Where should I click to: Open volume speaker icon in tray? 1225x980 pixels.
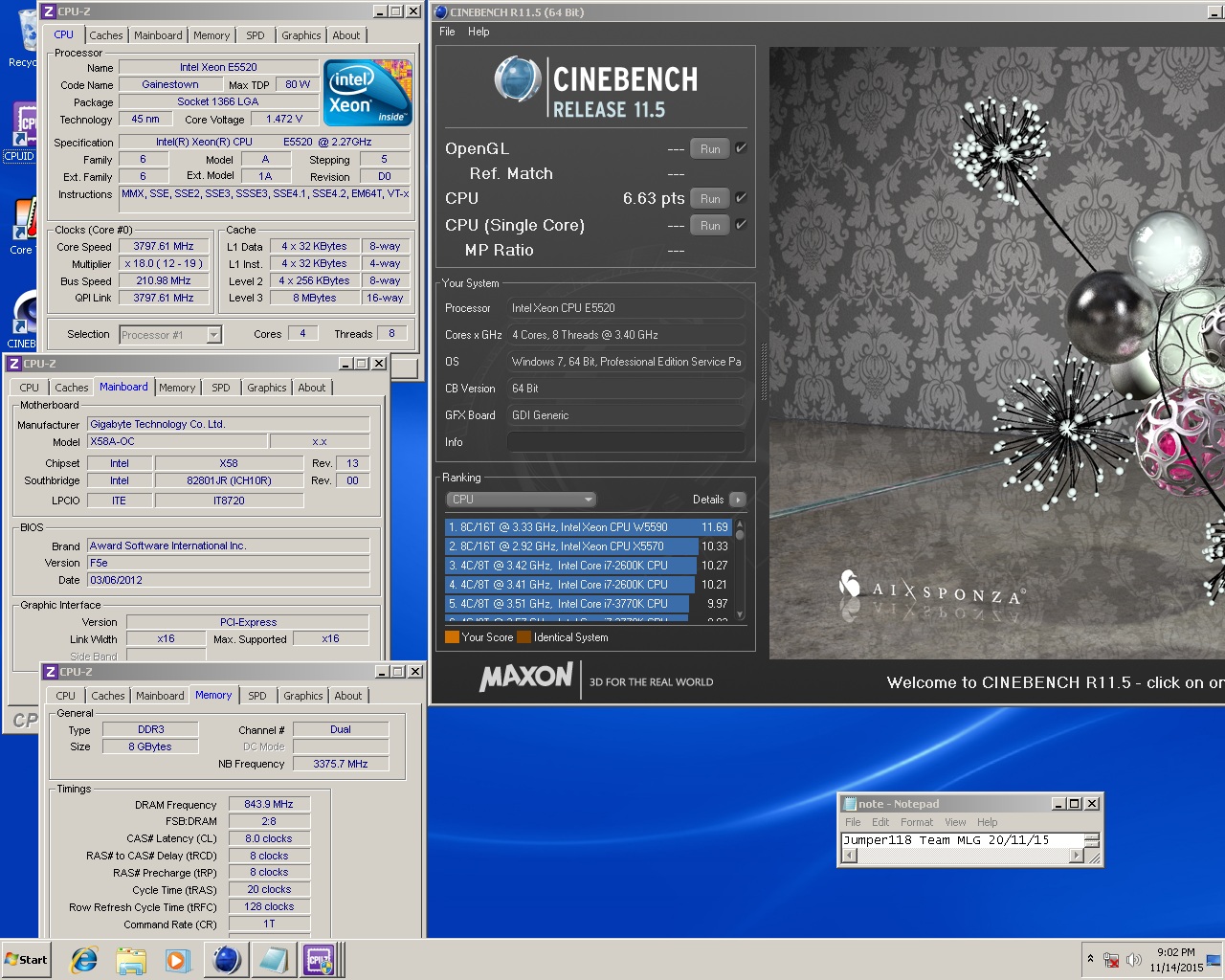point(1134,960)
